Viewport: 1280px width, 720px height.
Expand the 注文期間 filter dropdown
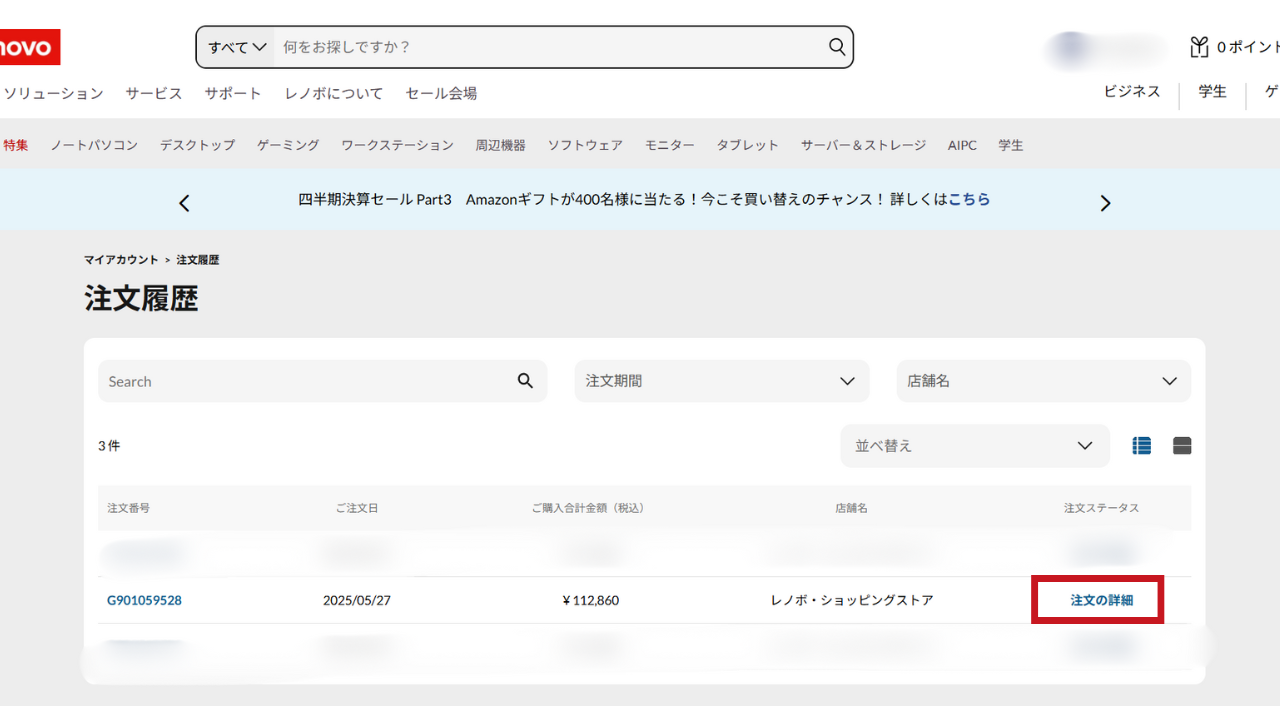[x=721, y=381]
